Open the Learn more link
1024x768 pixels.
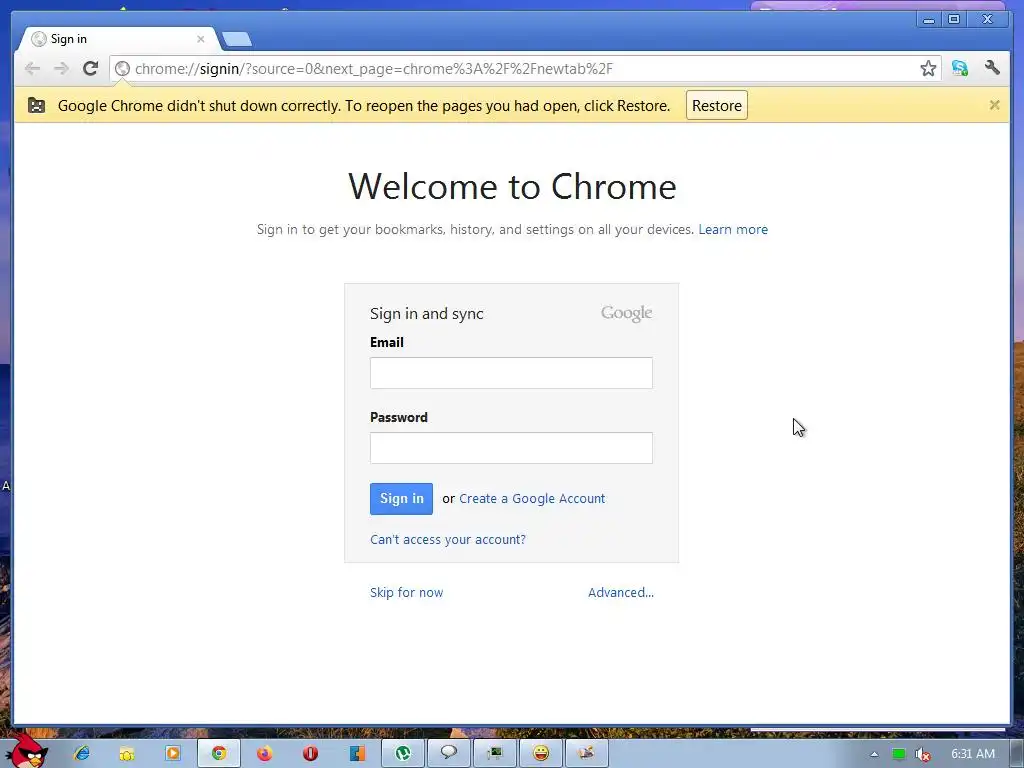pyautogui.click(x=733, y=229)
